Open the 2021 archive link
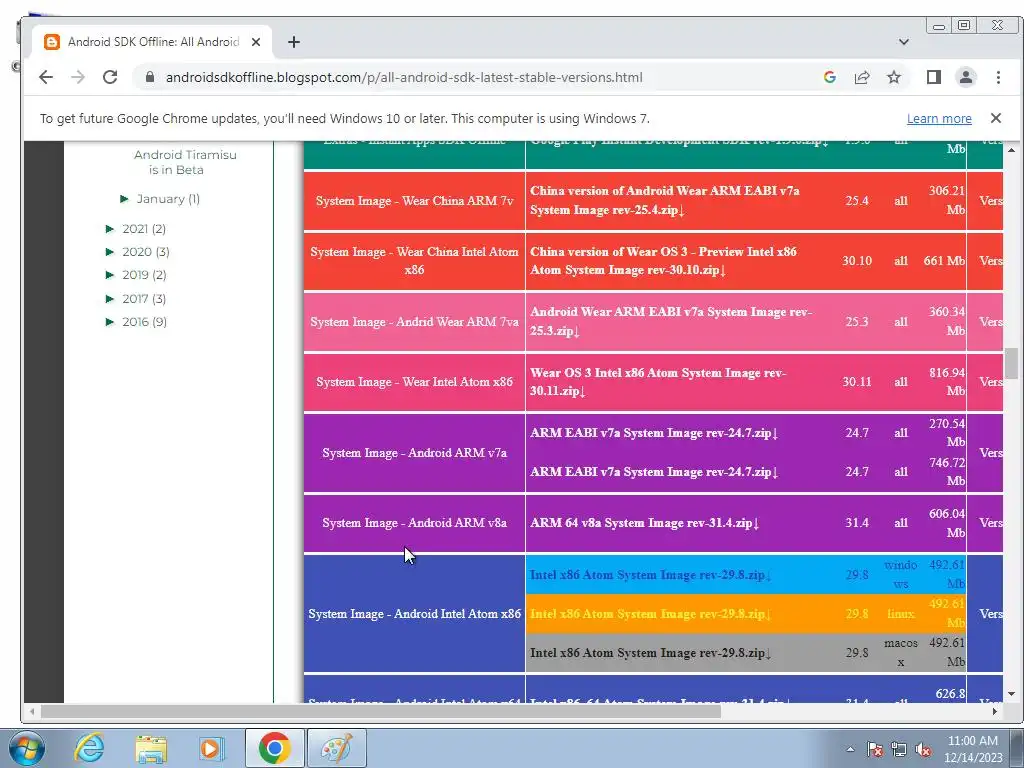The image size is (1024, 768). [135, 229]
